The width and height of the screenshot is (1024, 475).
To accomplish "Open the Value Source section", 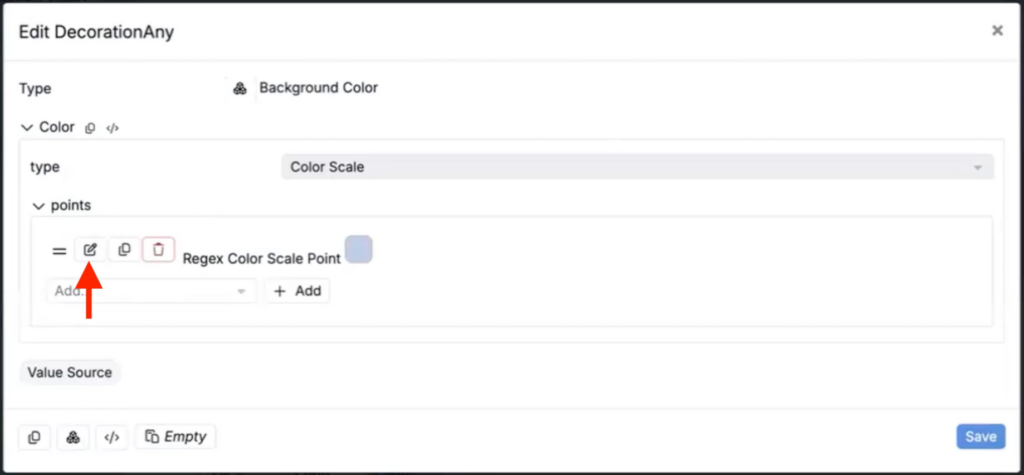I will [x=70, y=372].
